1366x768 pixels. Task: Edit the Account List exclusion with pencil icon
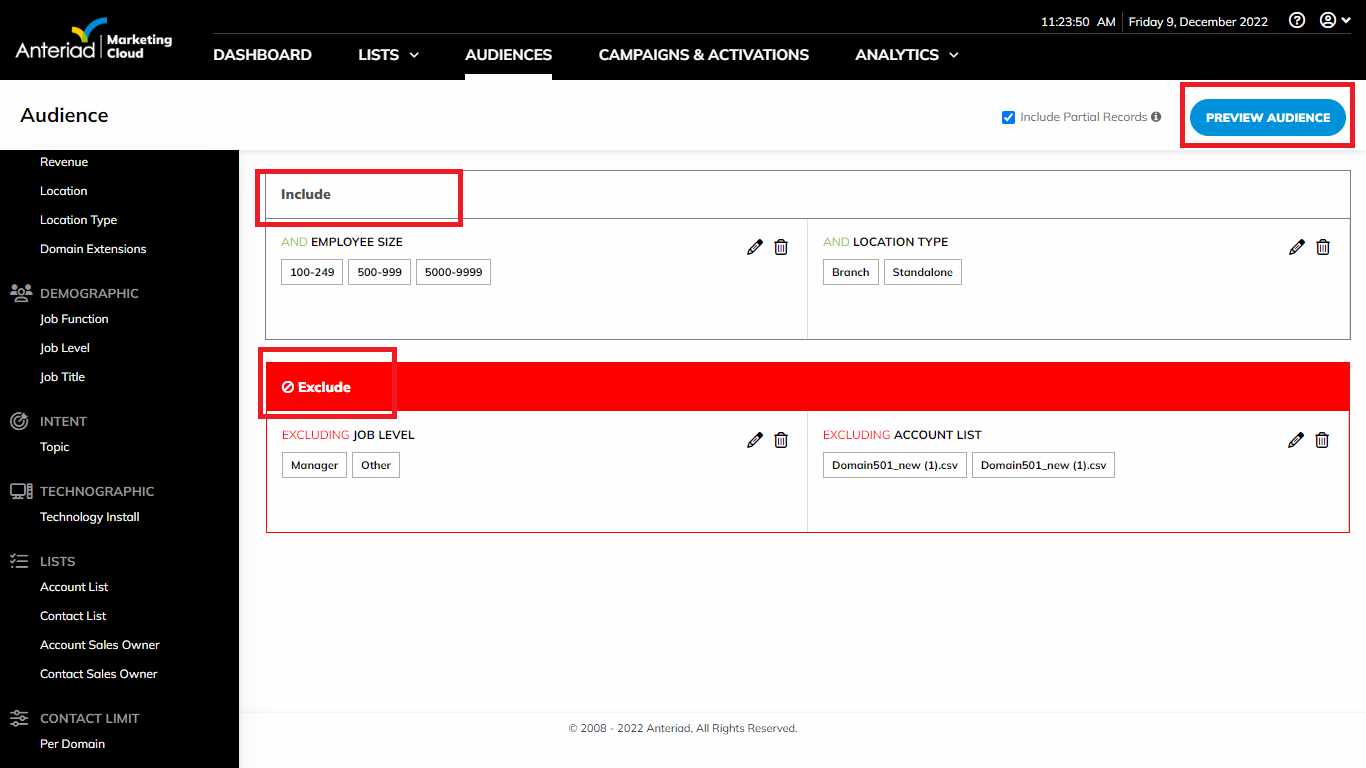pyautogui.click(x=1296, y=440)
